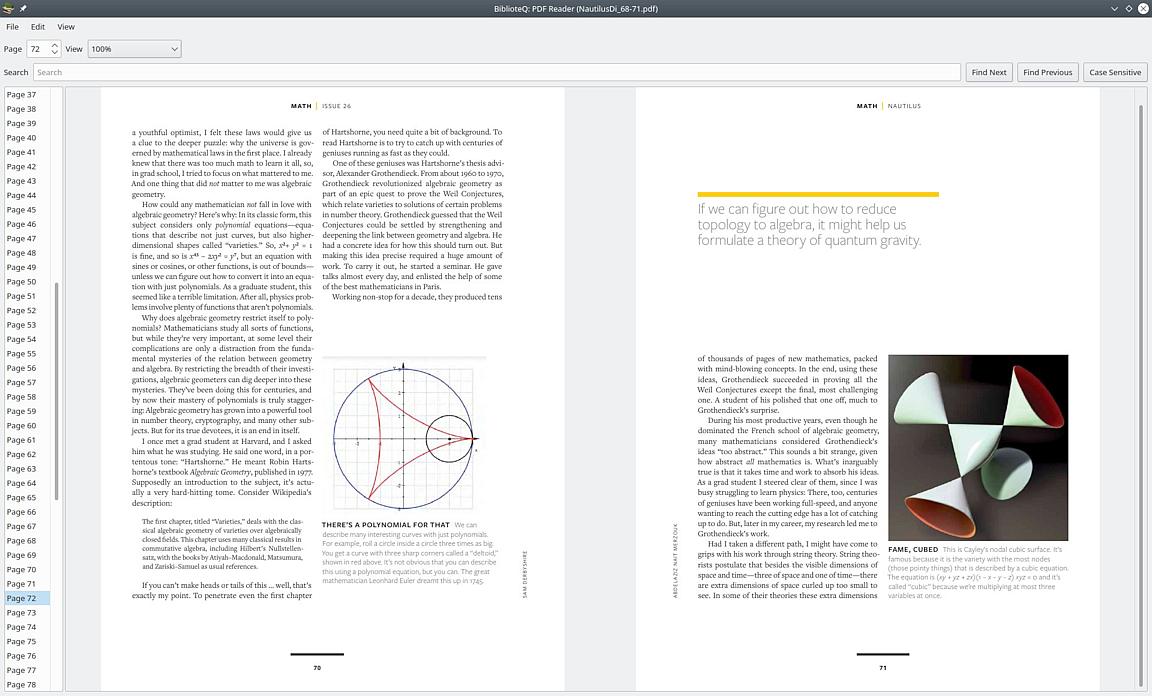Open the Edit menu

tap(37, 26)
